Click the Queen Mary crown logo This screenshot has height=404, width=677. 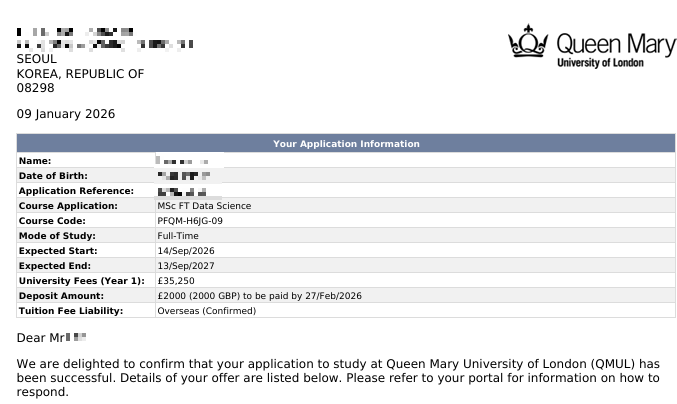tap(529, 43)
